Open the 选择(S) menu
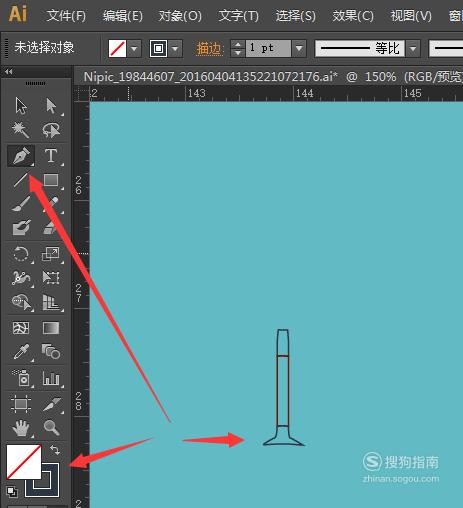Image resolution: width=463 pixels, height=508 pixels. pos(295,16)
